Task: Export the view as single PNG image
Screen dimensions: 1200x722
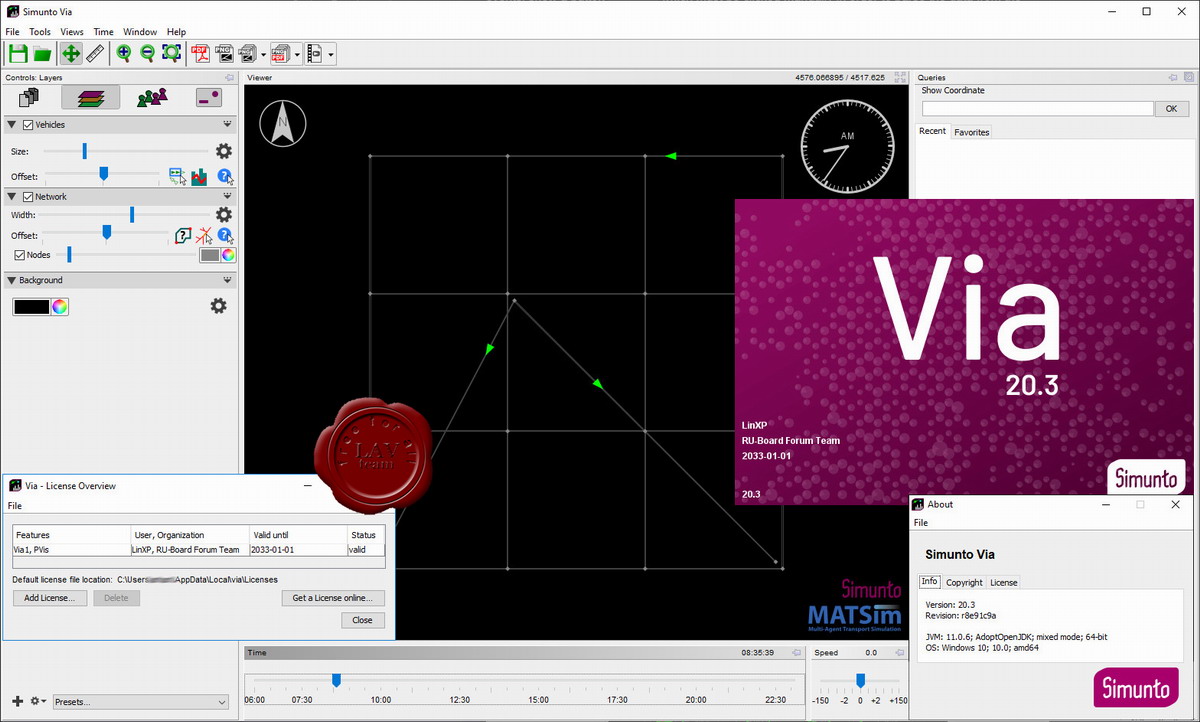Action: [x=224, y=54]
